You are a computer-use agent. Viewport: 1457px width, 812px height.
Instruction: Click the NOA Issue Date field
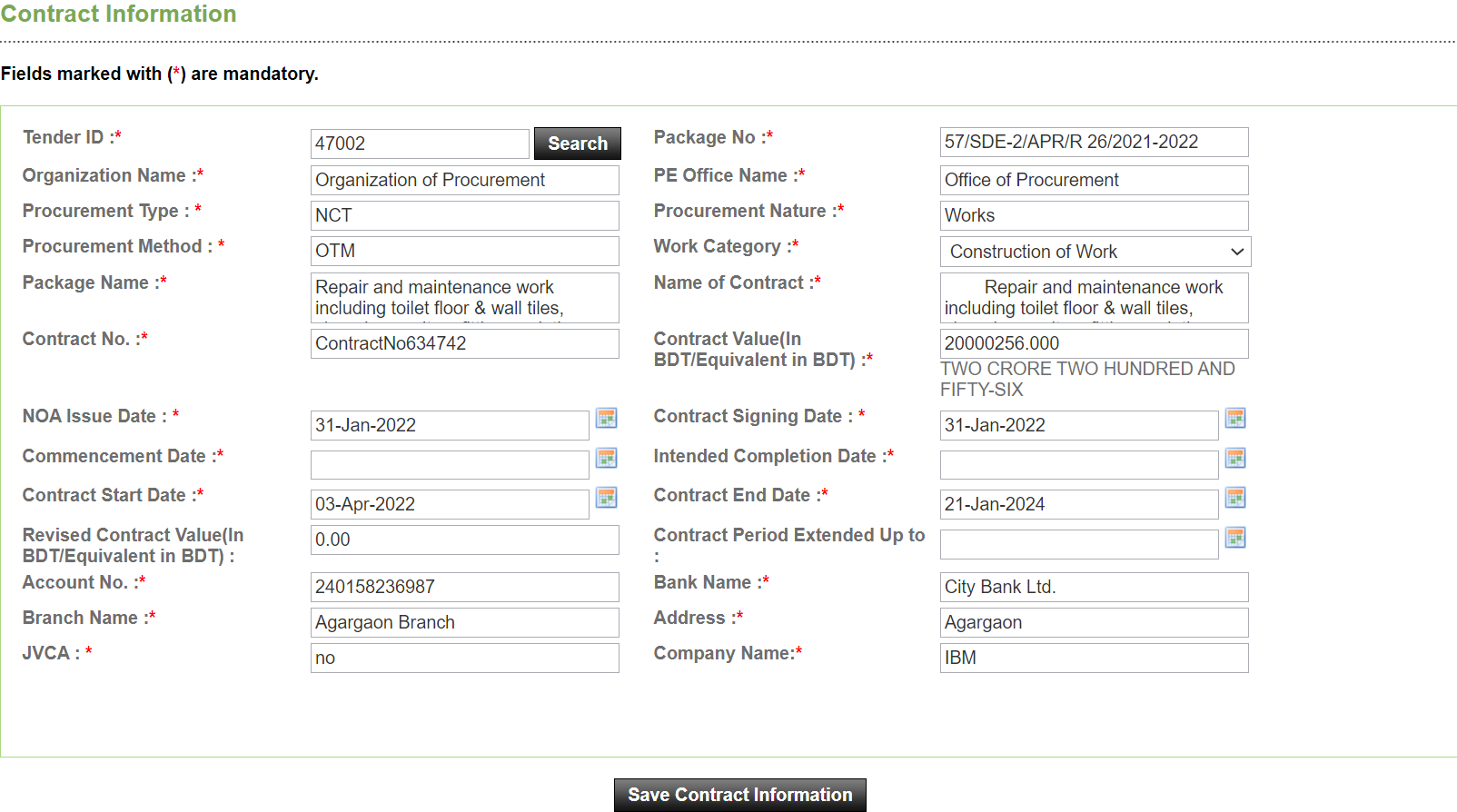point(450,425)
